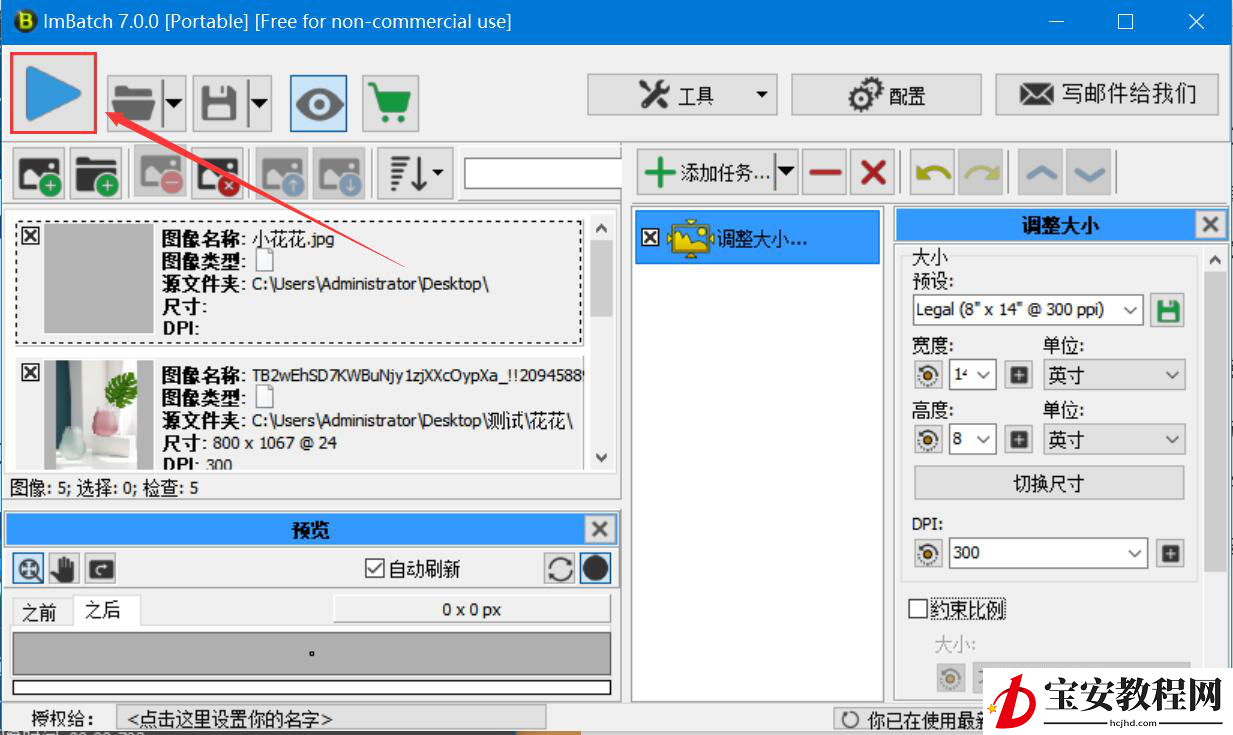The height and width of the screenshot is (735, 1233).
Task: Open the 配置 settings button
Action: [886, 95]
